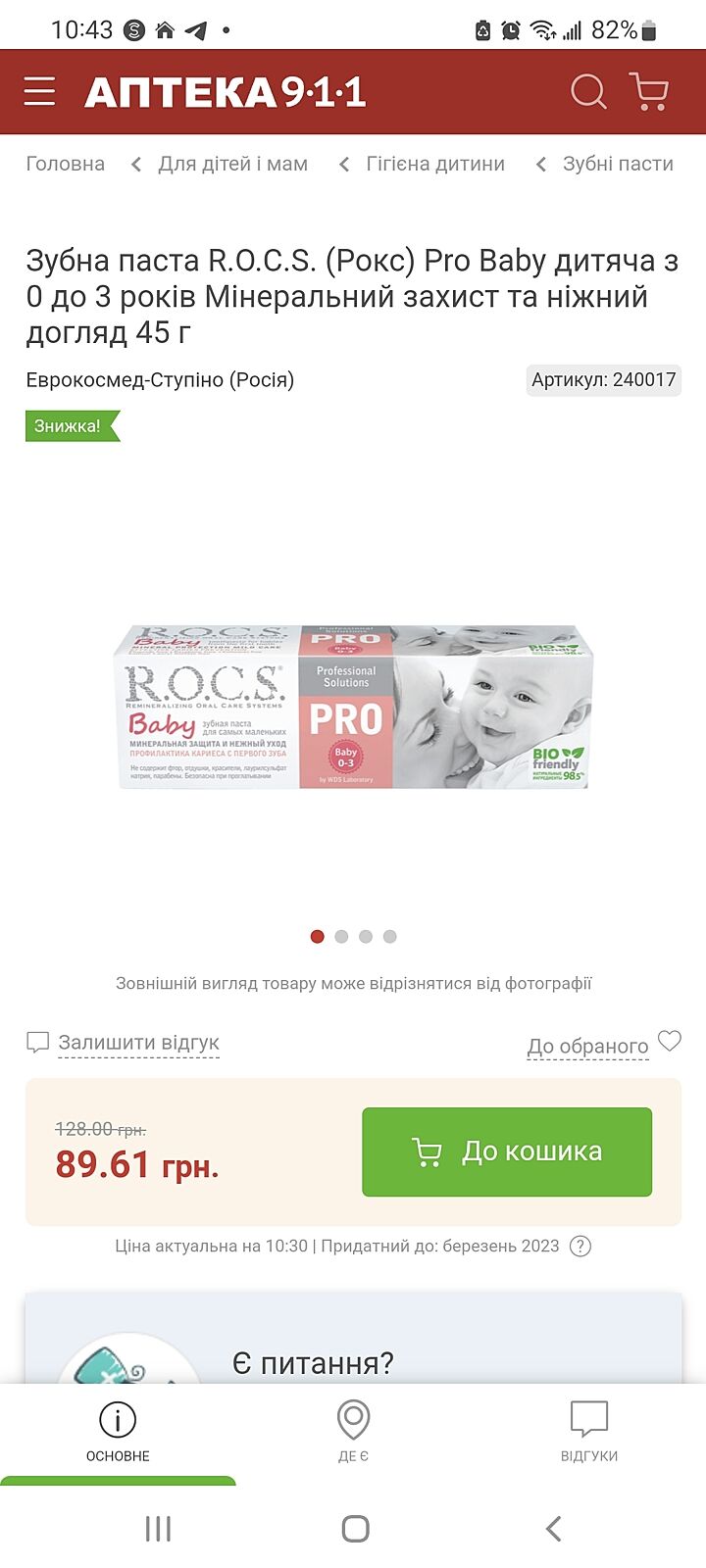The width and height of the screenshot is (706, 1568).
Task: Tap the heart favorite icon
Action: click(x=670, y=1041)
